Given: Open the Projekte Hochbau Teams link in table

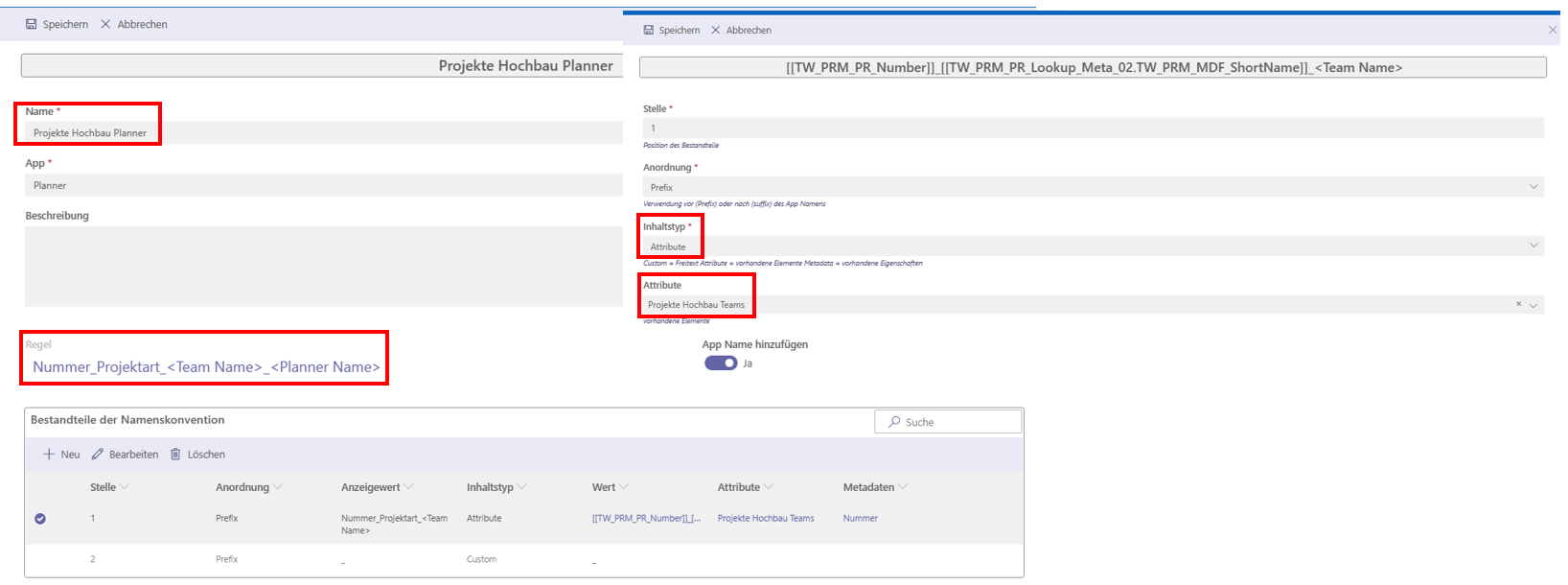Looking at the screenshot, I should [766, 518].
